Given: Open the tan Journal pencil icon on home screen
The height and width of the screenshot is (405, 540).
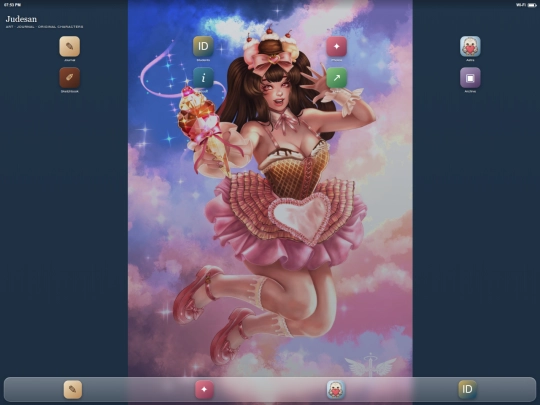Looking at the screenshot, I should point(70,46).
